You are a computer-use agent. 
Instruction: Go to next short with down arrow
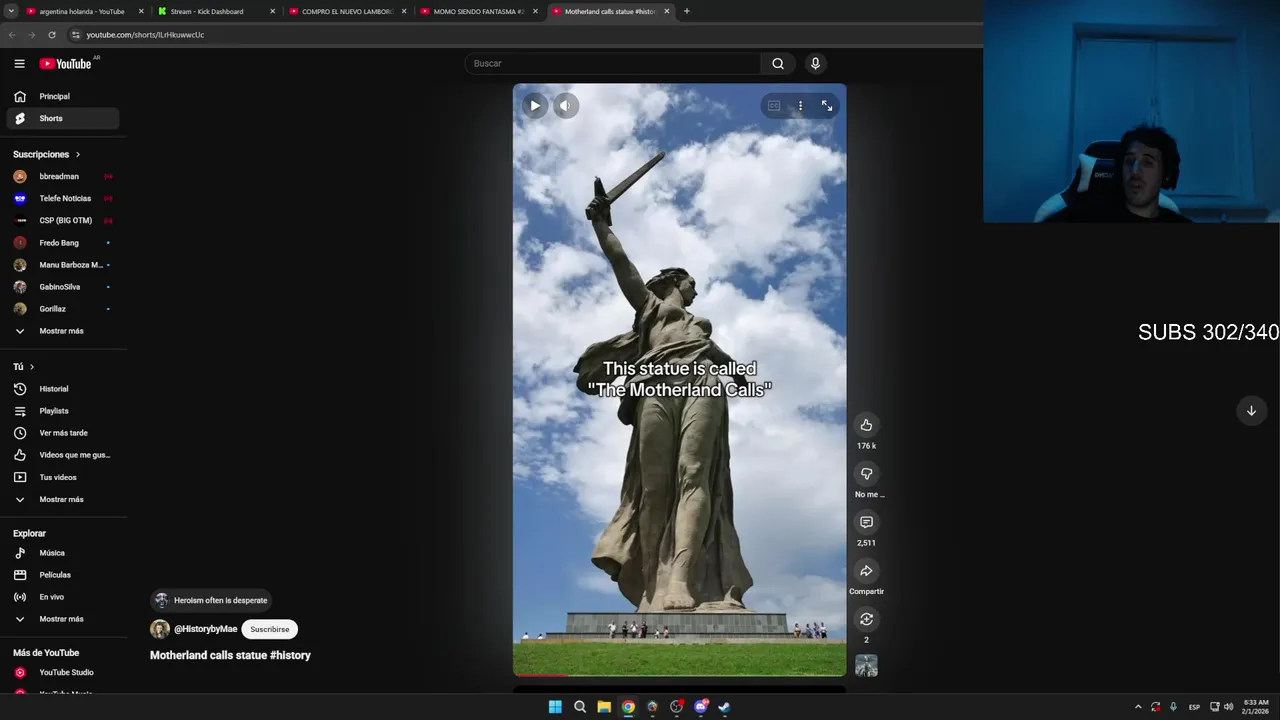(x=1251, y=410)
